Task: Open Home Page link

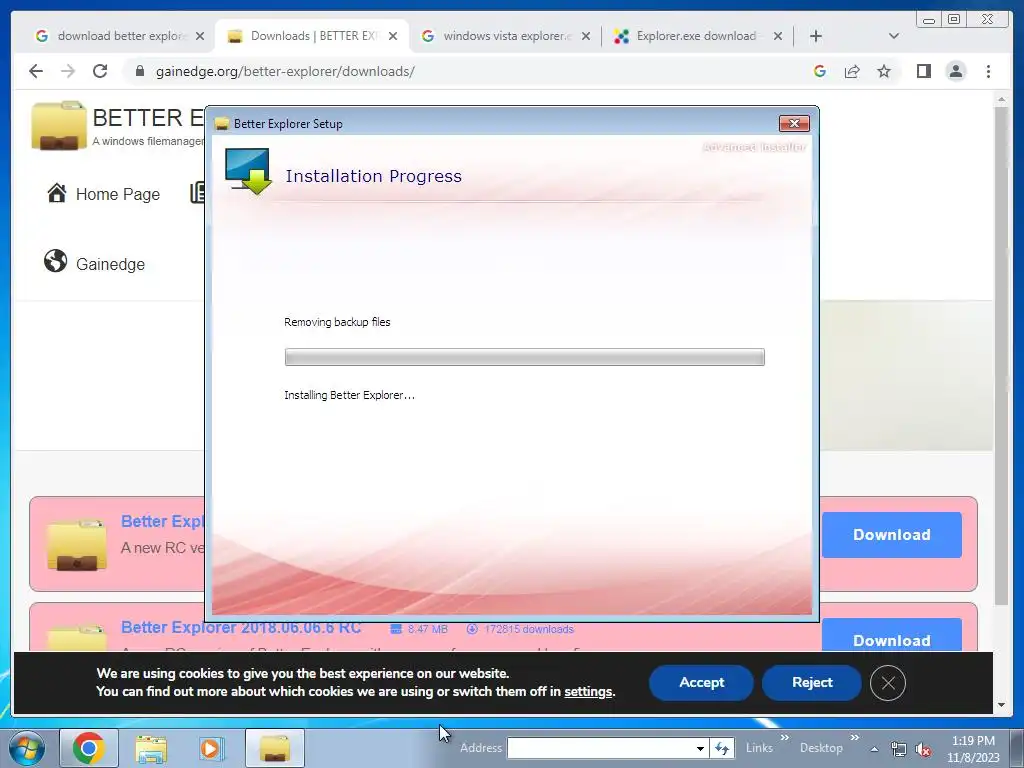Action: pyautogui.click(x=118, y=194)
